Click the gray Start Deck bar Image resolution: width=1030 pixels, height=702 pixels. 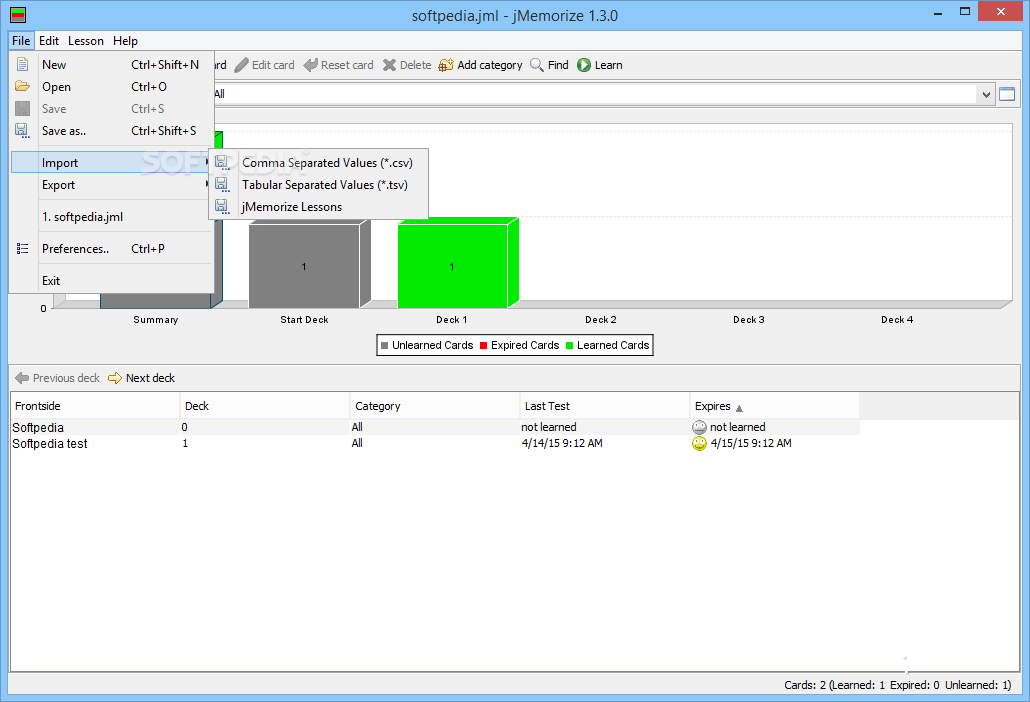(304, 266)
